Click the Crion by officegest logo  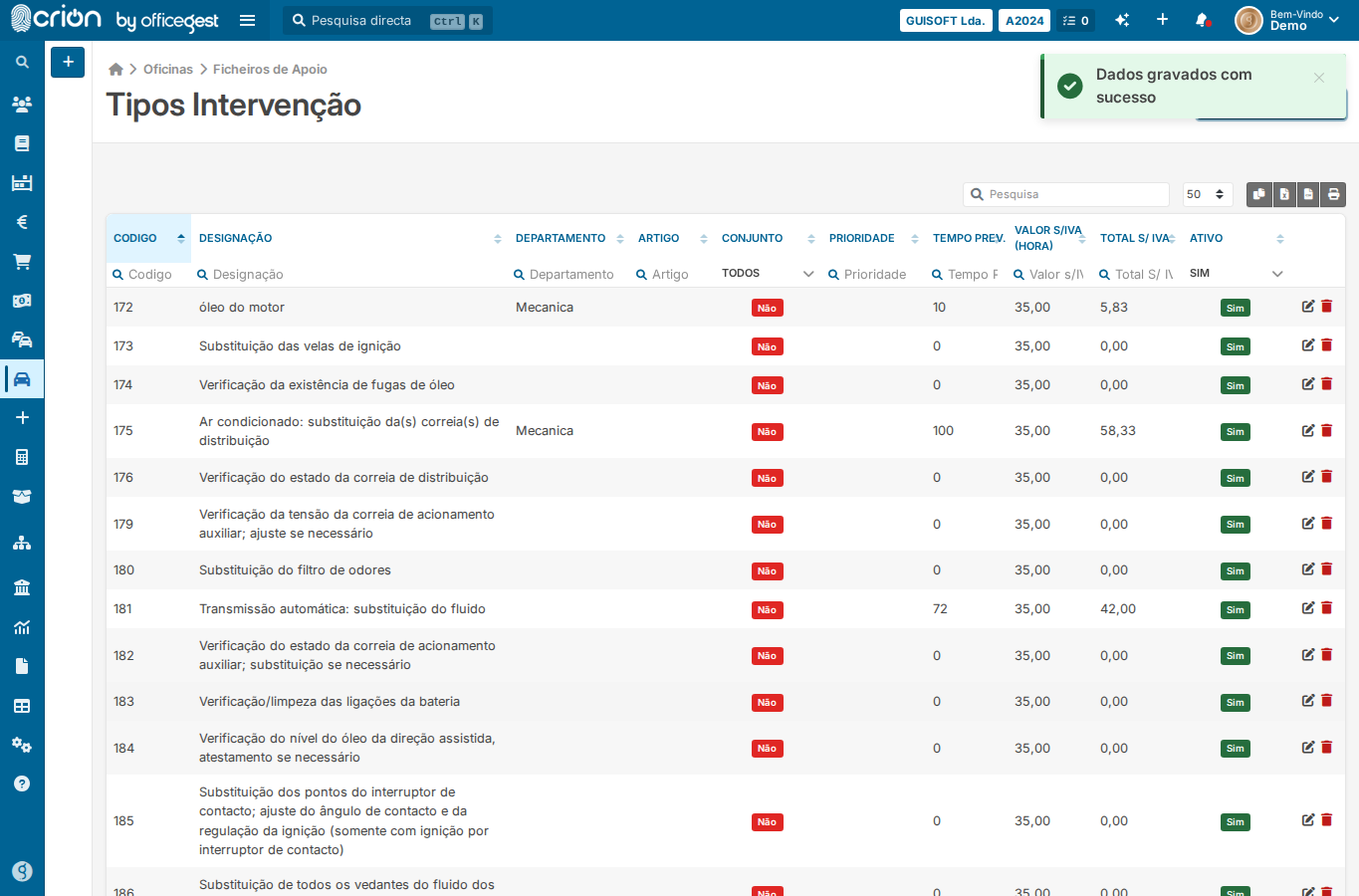pyautogui.click(x=113, y=19)
